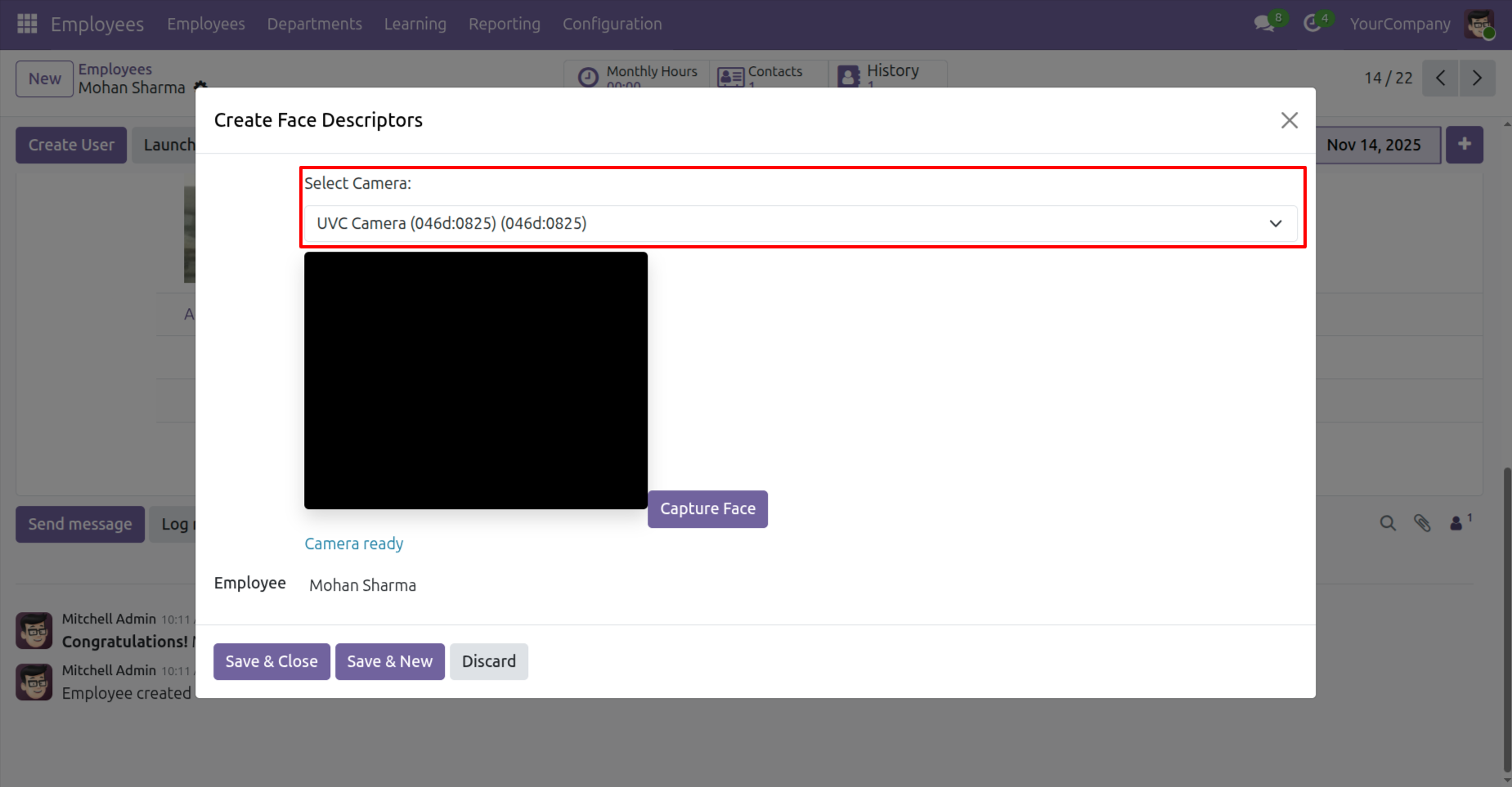Click the Create User button
Viewport: 1512px width, 787px height.
(71, 145)
